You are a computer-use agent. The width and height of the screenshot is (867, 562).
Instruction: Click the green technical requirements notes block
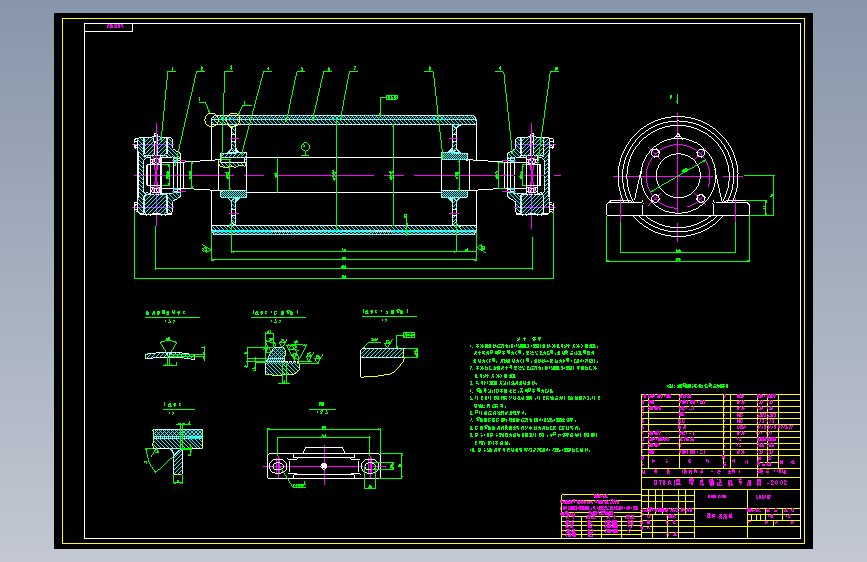[x=534, y=394]
